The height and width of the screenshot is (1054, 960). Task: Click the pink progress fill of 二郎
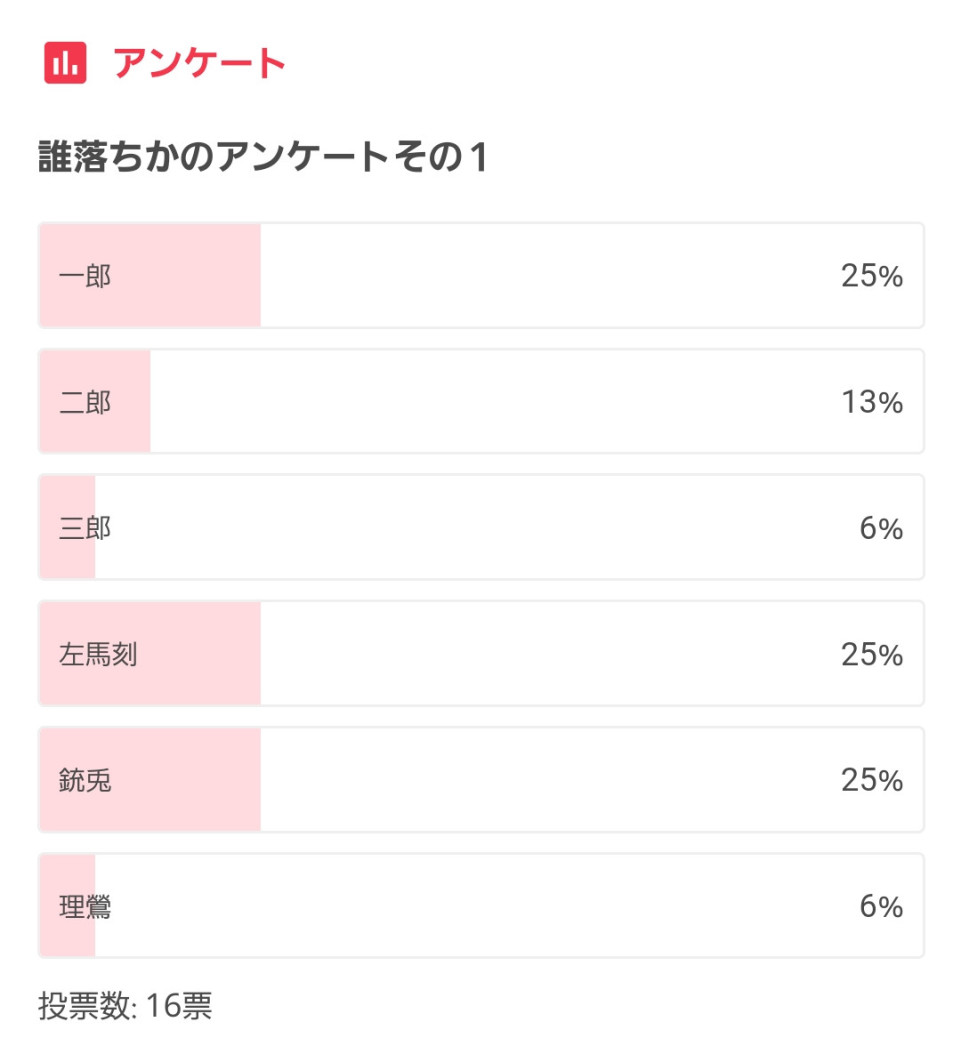[x=95, y=401]
